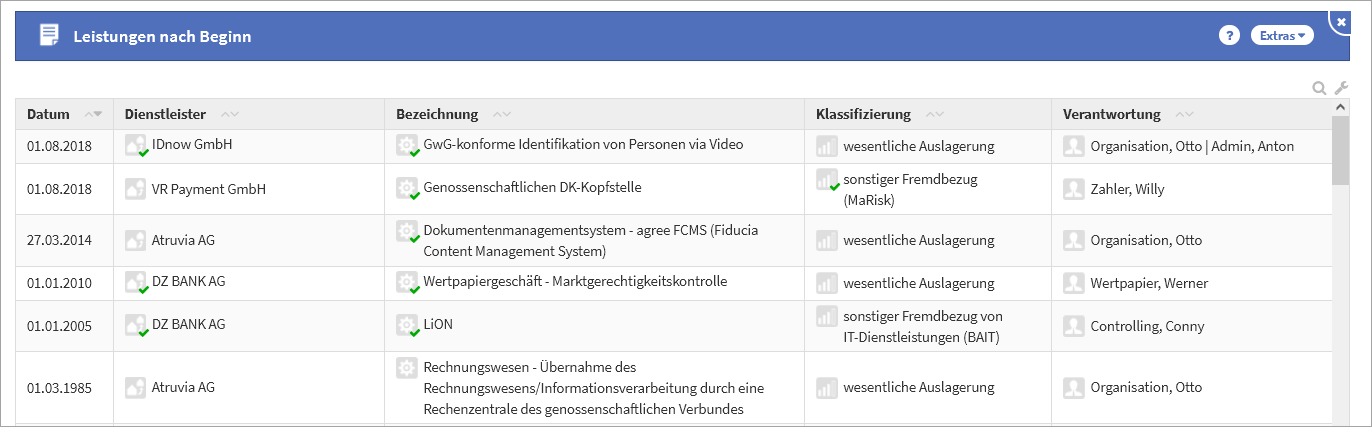Screen dimensions: 1372x427
Task: Open table settings with the wrench icon
Action: [1342, 88]
